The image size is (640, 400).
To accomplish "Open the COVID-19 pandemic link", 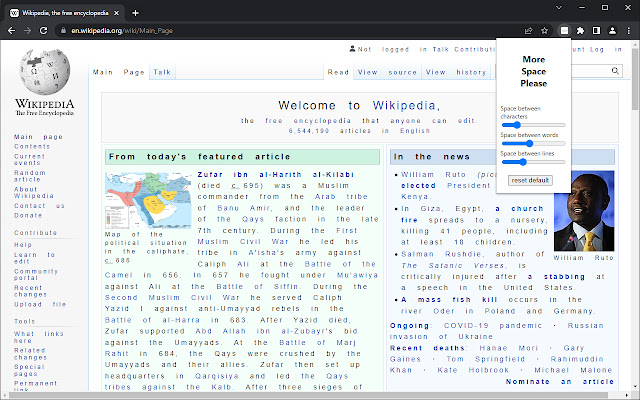I will [x=493, y=326].
